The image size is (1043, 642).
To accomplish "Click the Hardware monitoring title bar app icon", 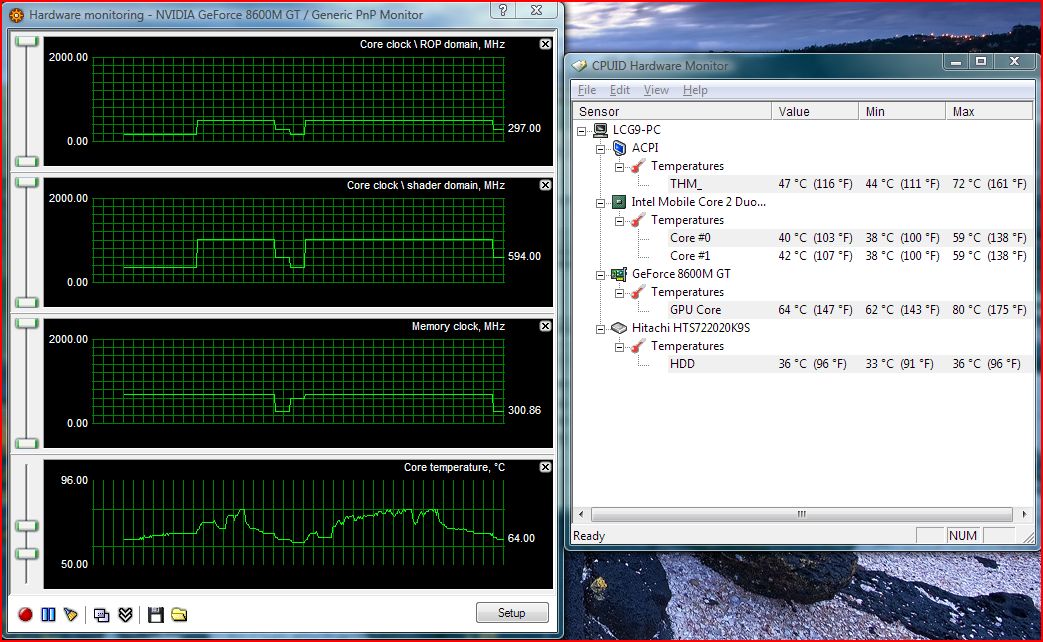I will tap(16, 15).
